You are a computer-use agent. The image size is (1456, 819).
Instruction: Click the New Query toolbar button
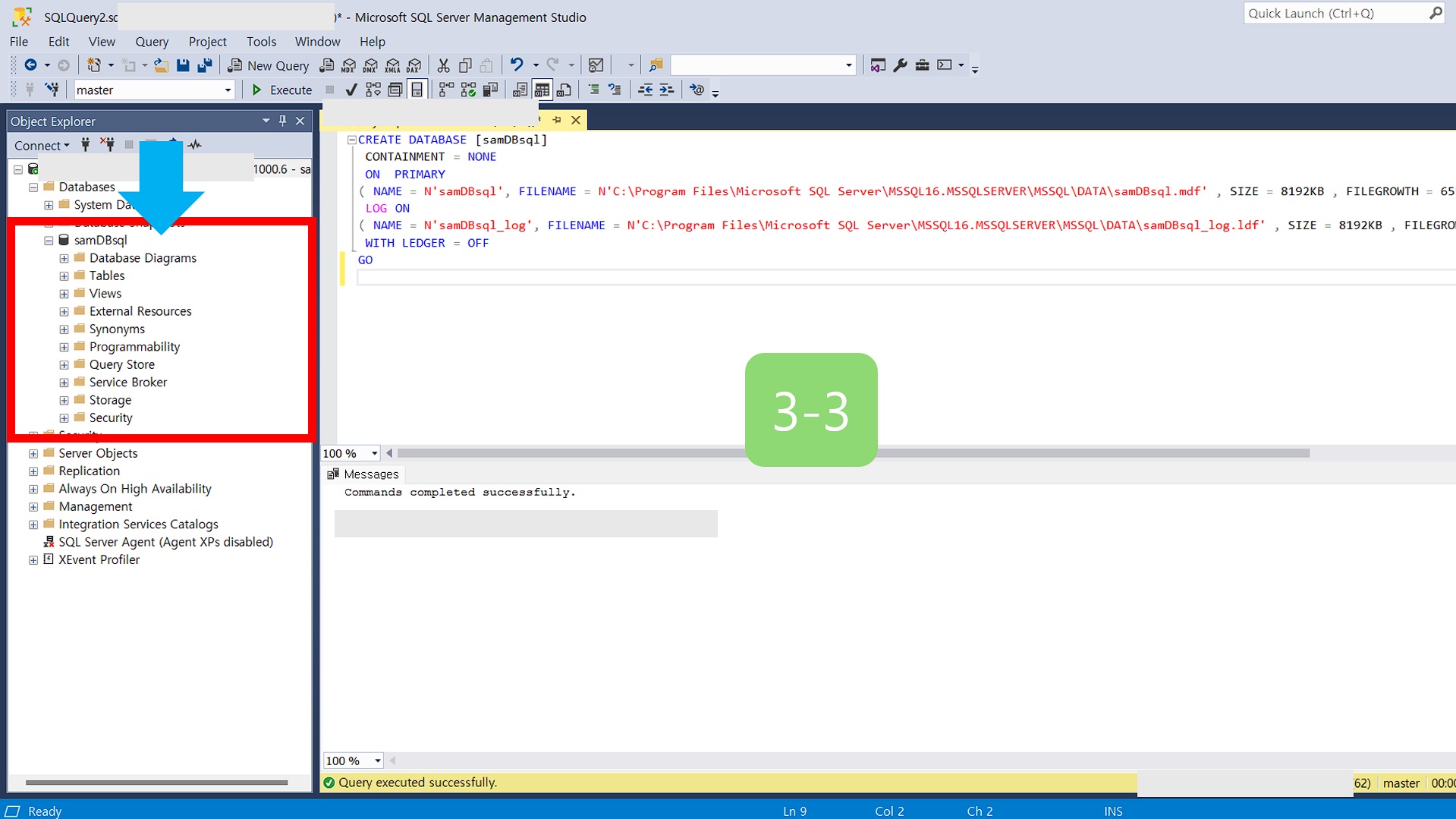[269, 65]
